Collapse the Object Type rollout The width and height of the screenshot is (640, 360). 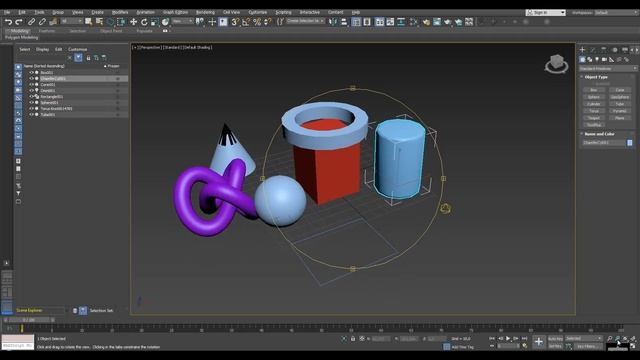coord(596,77)
